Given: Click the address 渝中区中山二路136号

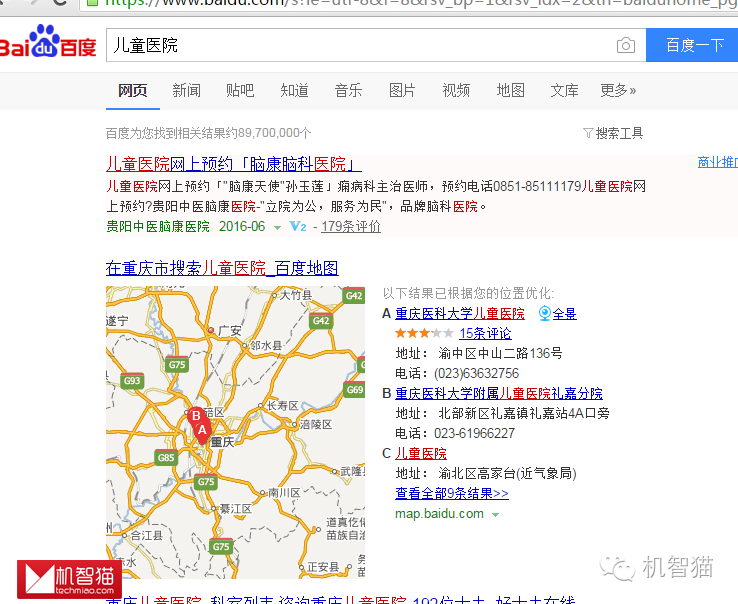Looking at the screenshot, I should pyautogui.click(x=500, y=353).
